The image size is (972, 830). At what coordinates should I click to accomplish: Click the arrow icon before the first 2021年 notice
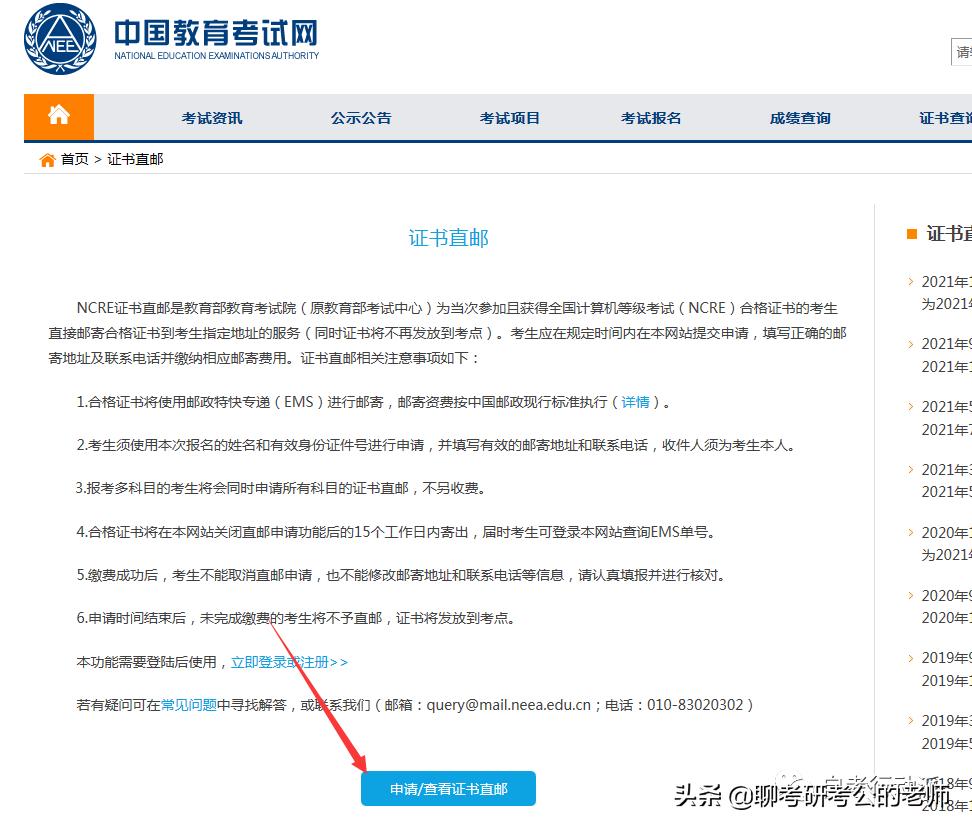click(x=908, y=282)
